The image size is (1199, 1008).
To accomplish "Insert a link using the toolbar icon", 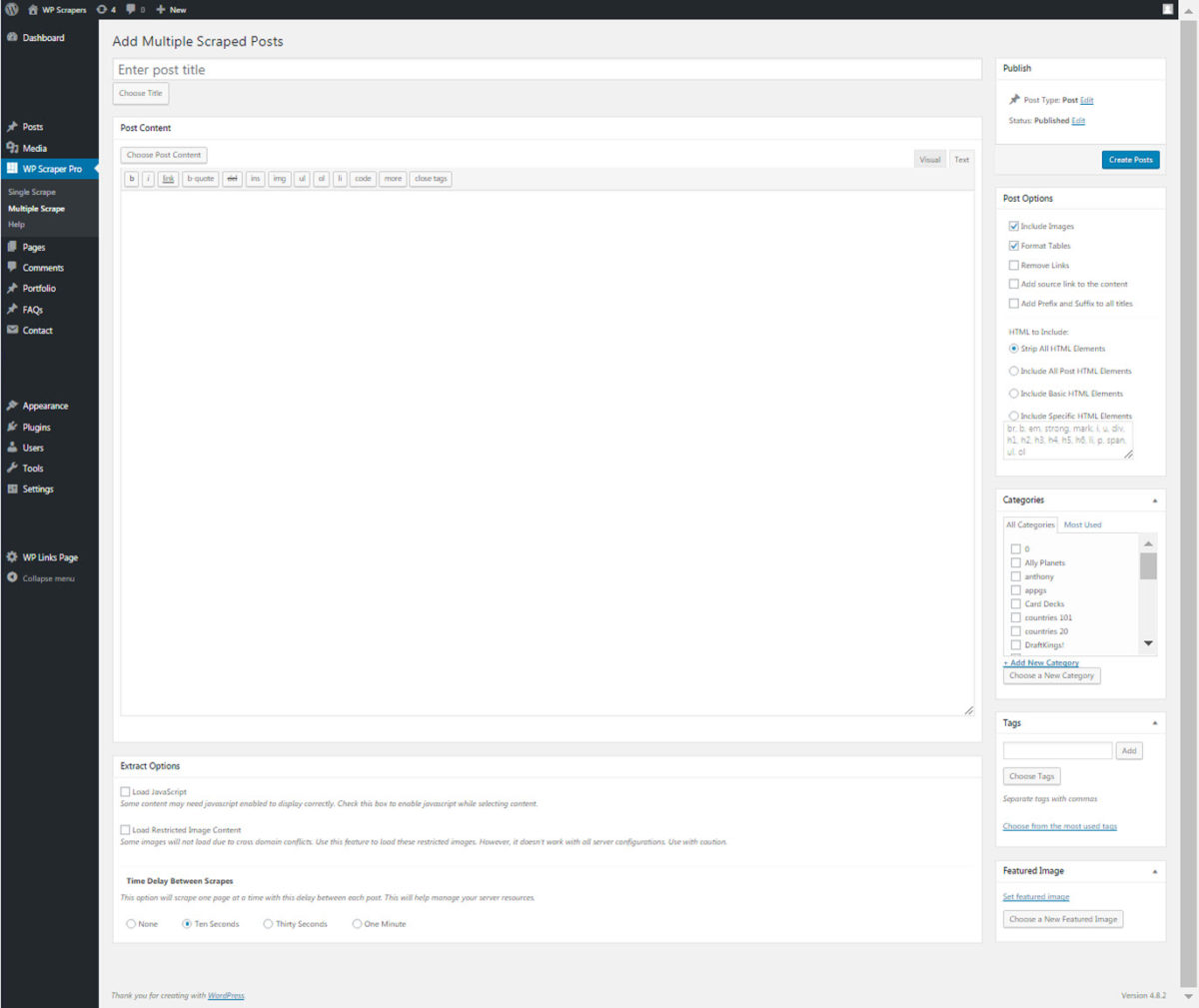I will pyautogui.click(x=167, y=179).
